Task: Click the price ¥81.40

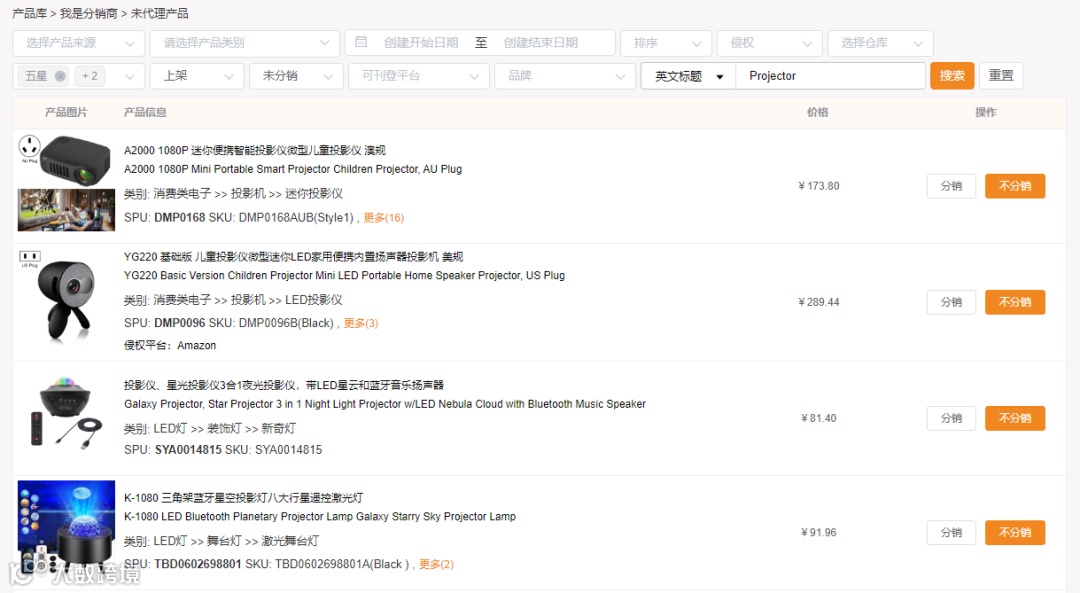Action: pyautogui.click(x=818, y=418)
